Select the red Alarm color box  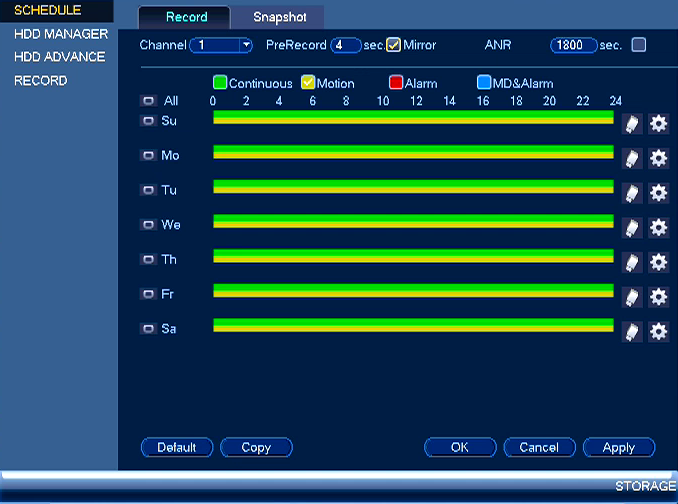tap(396, 82)
